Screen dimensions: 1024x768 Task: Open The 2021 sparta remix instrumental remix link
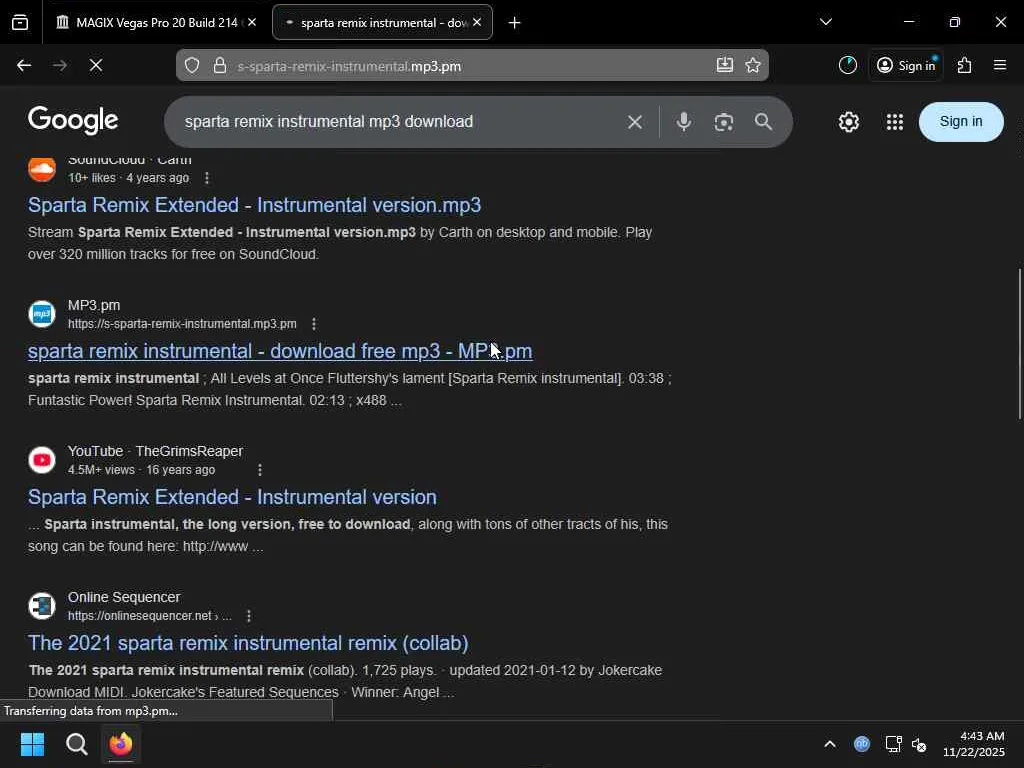[248, 643]
